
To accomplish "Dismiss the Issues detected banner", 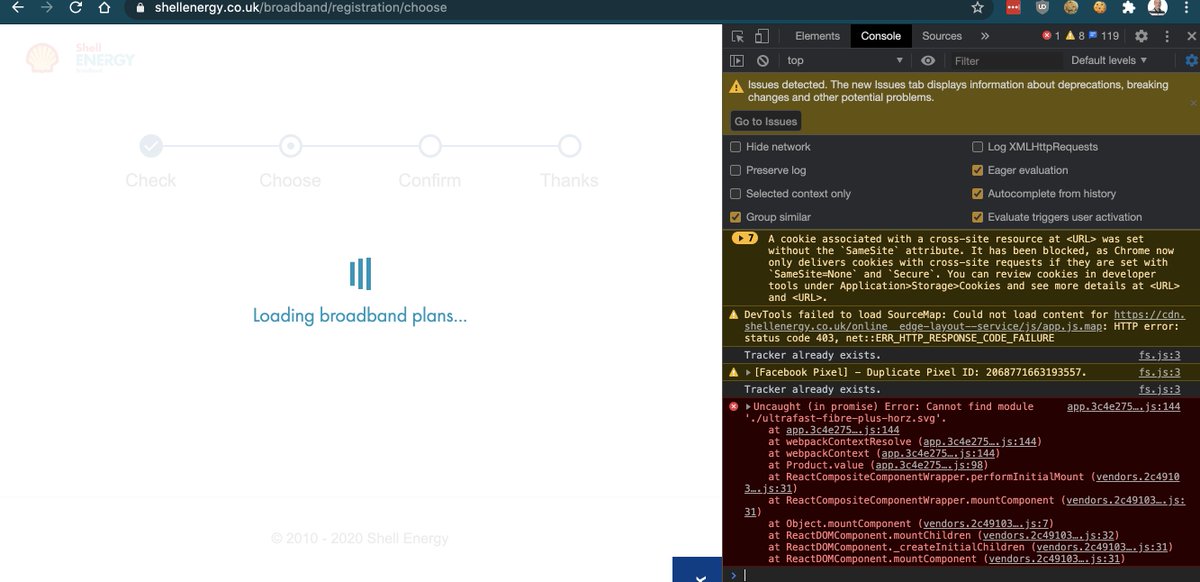I will tap(1192, 103).
